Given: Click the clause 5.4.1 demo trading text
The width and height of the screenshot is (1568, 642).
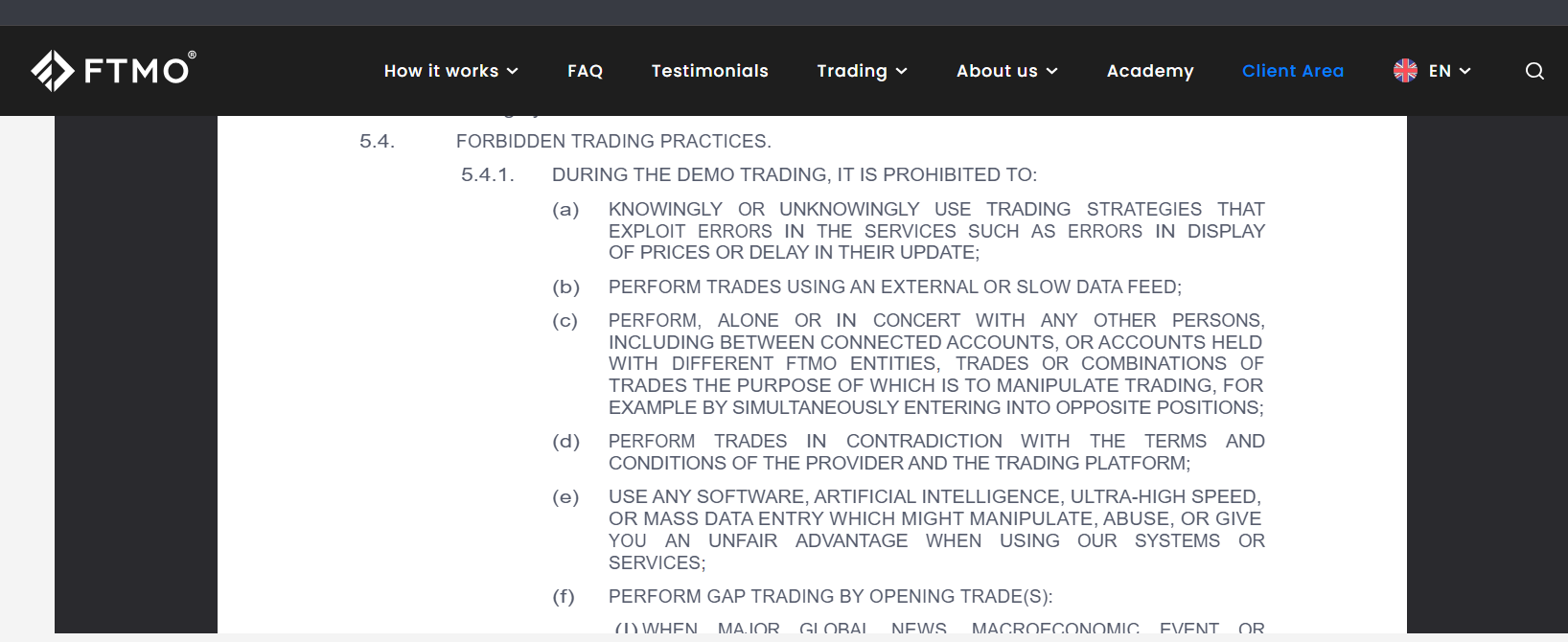Looking at the screenshot, I should tap(794, 175).
